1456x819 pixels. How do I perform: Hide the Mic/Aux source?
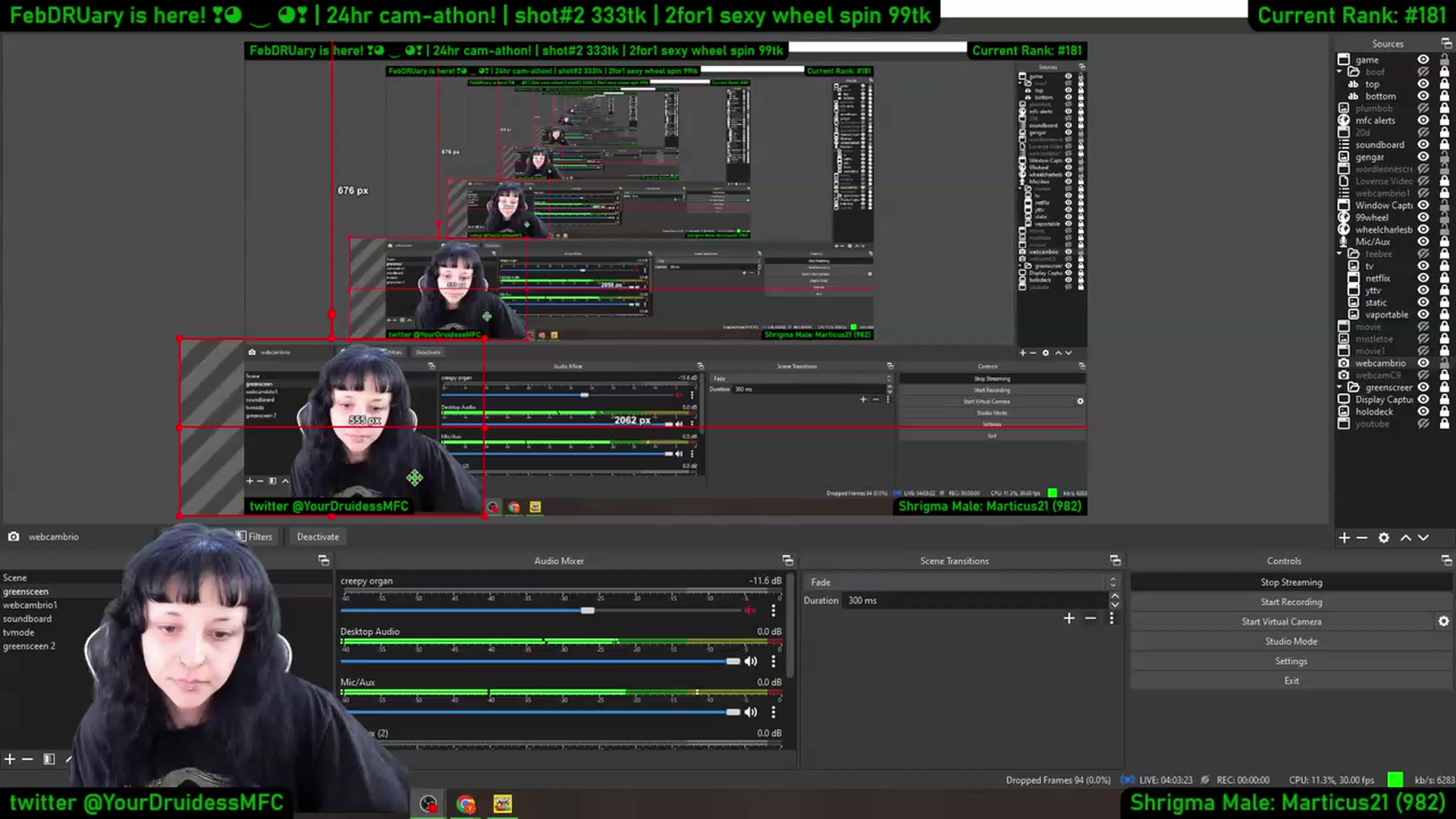tap(1423, 242)
